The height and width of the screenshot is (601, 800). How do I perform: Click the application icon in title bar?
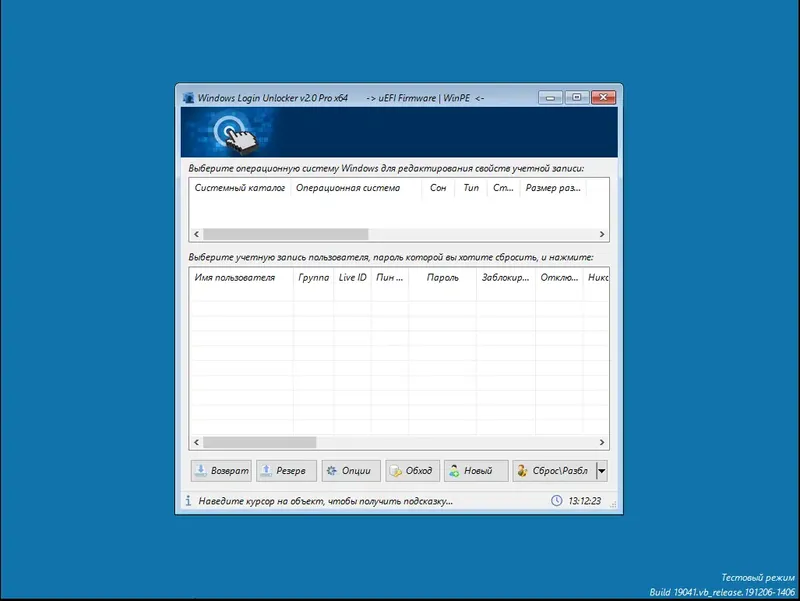(188, 97)
